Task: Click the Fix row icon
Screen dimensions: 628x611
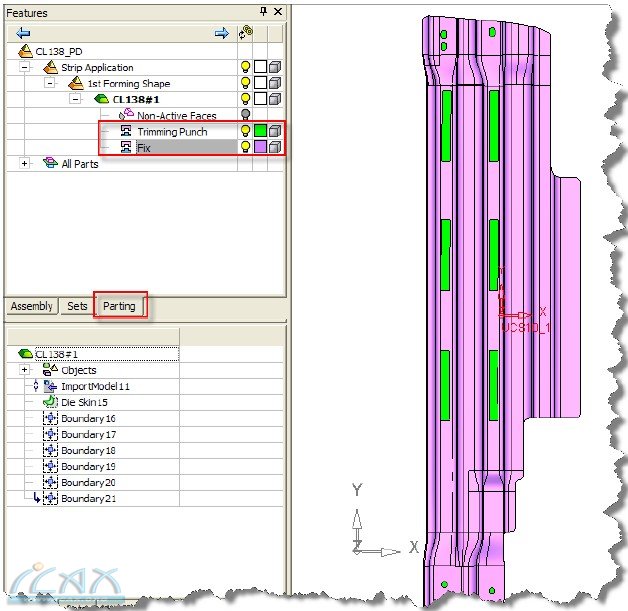Action: point(126,147)
